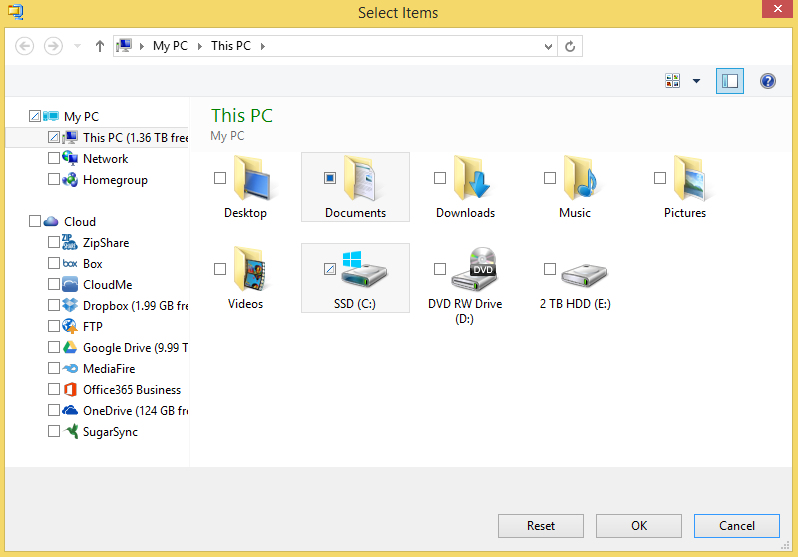Select the Cloud node in sidebar

pos(80,222)
